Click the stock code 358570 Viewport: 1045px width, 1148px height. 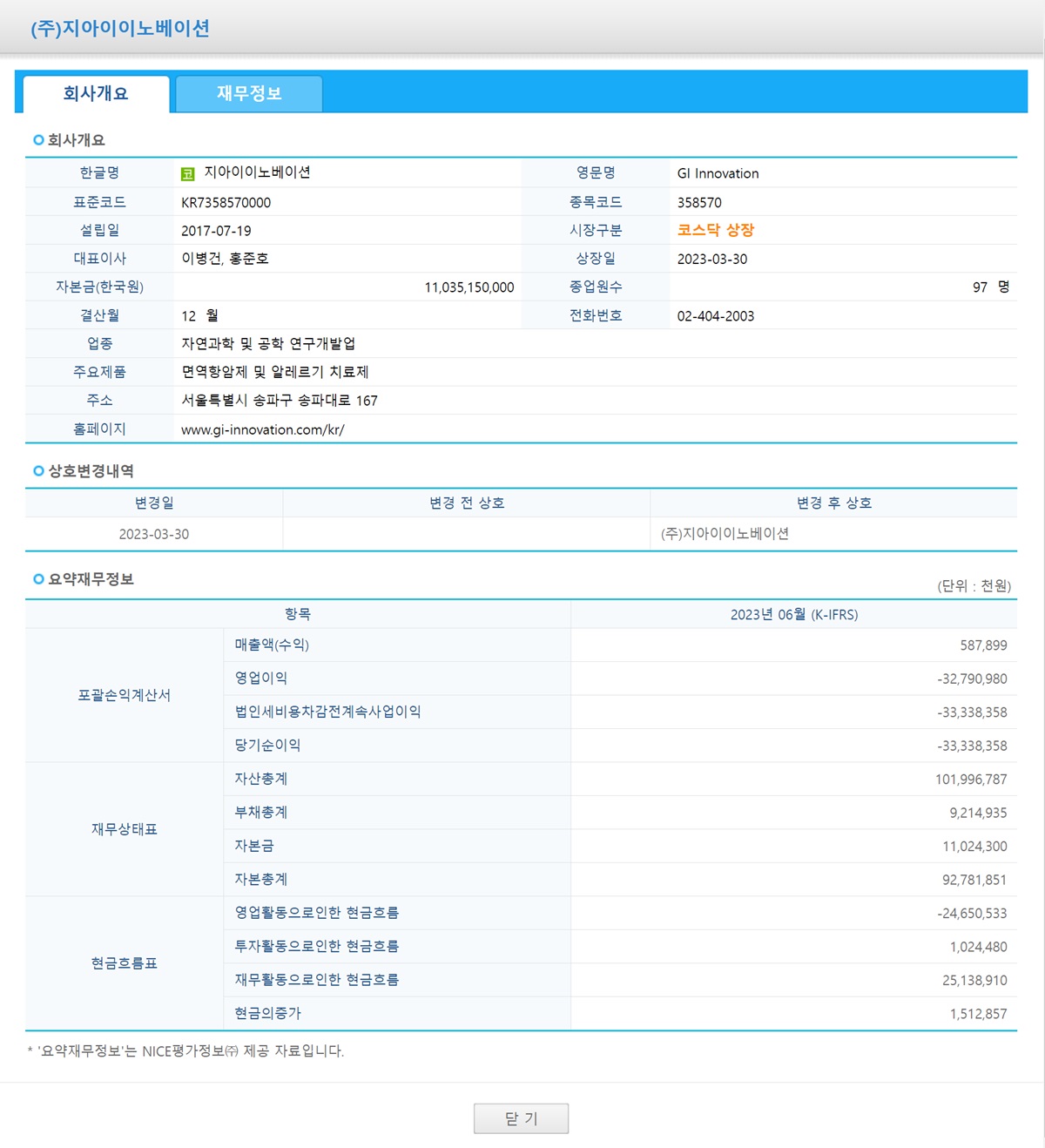699,202
